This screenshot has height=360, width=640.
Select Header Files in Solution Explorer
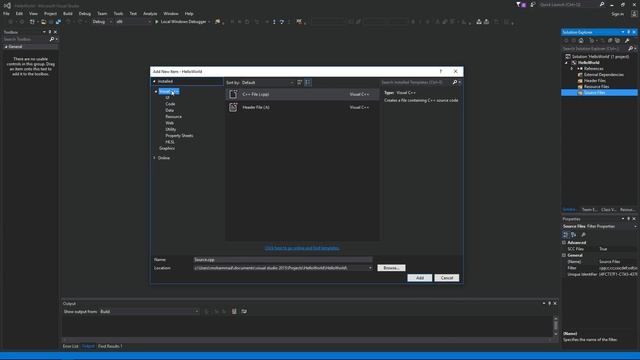(595, 81)
